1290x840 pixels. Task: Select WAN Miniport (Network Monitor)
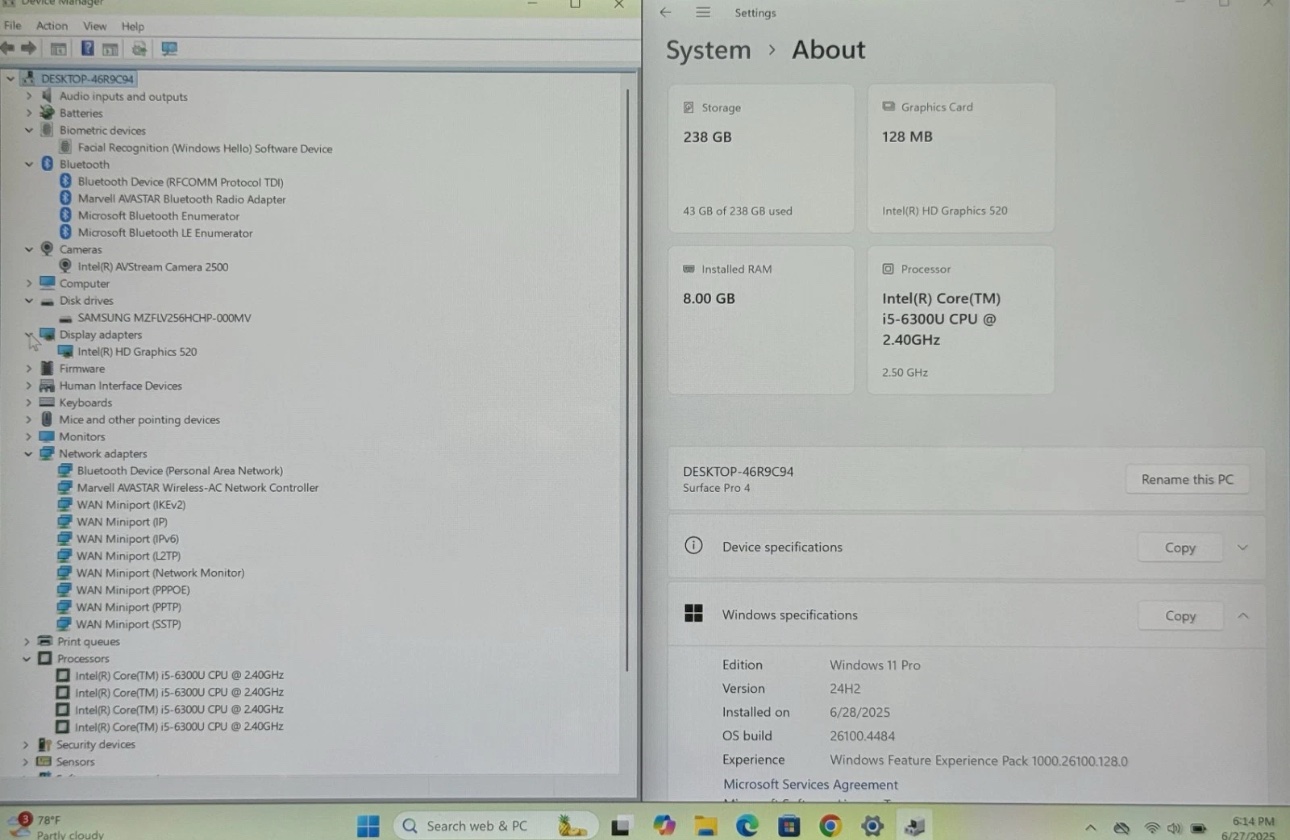pyautogui.click(x=160, y=573)
